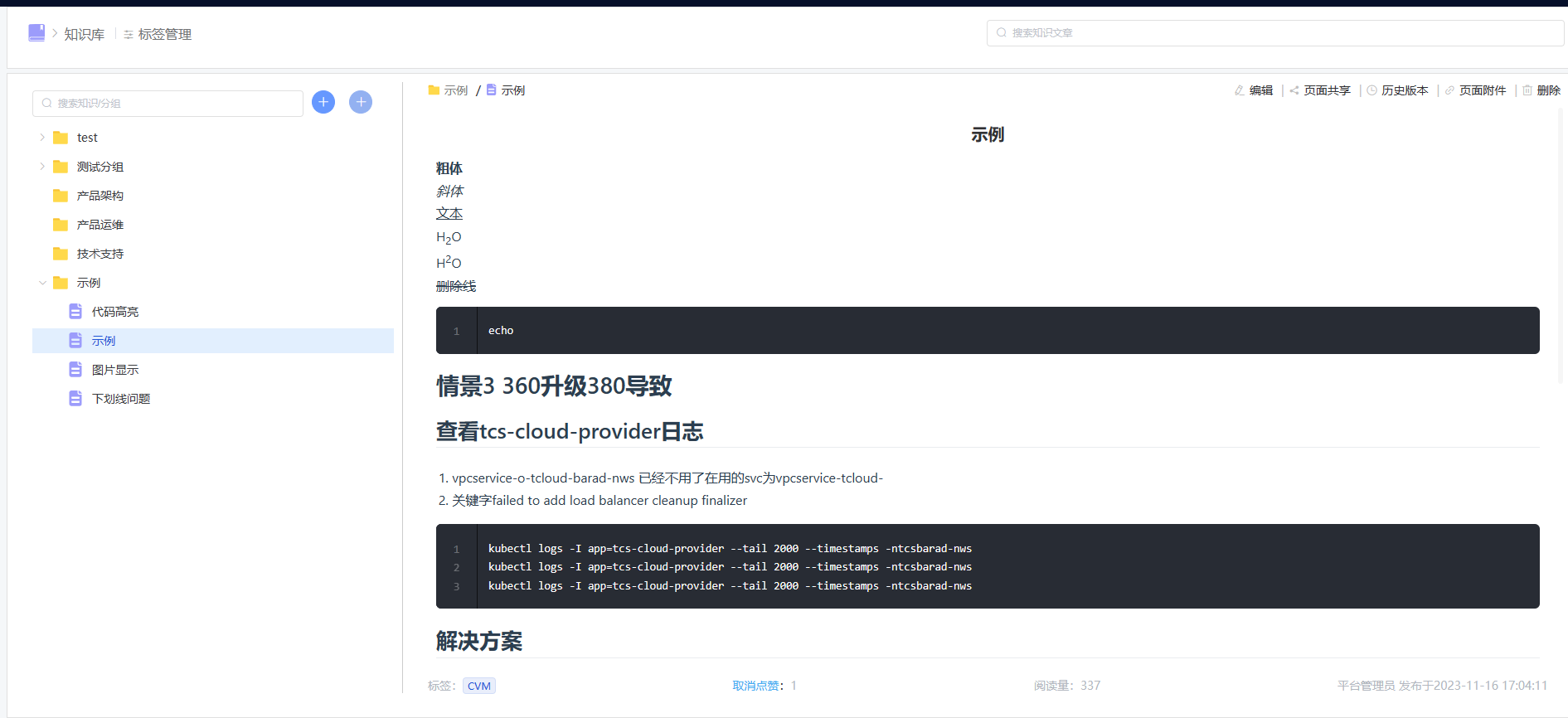Open 历史版本 version history

pos(1397,90)
